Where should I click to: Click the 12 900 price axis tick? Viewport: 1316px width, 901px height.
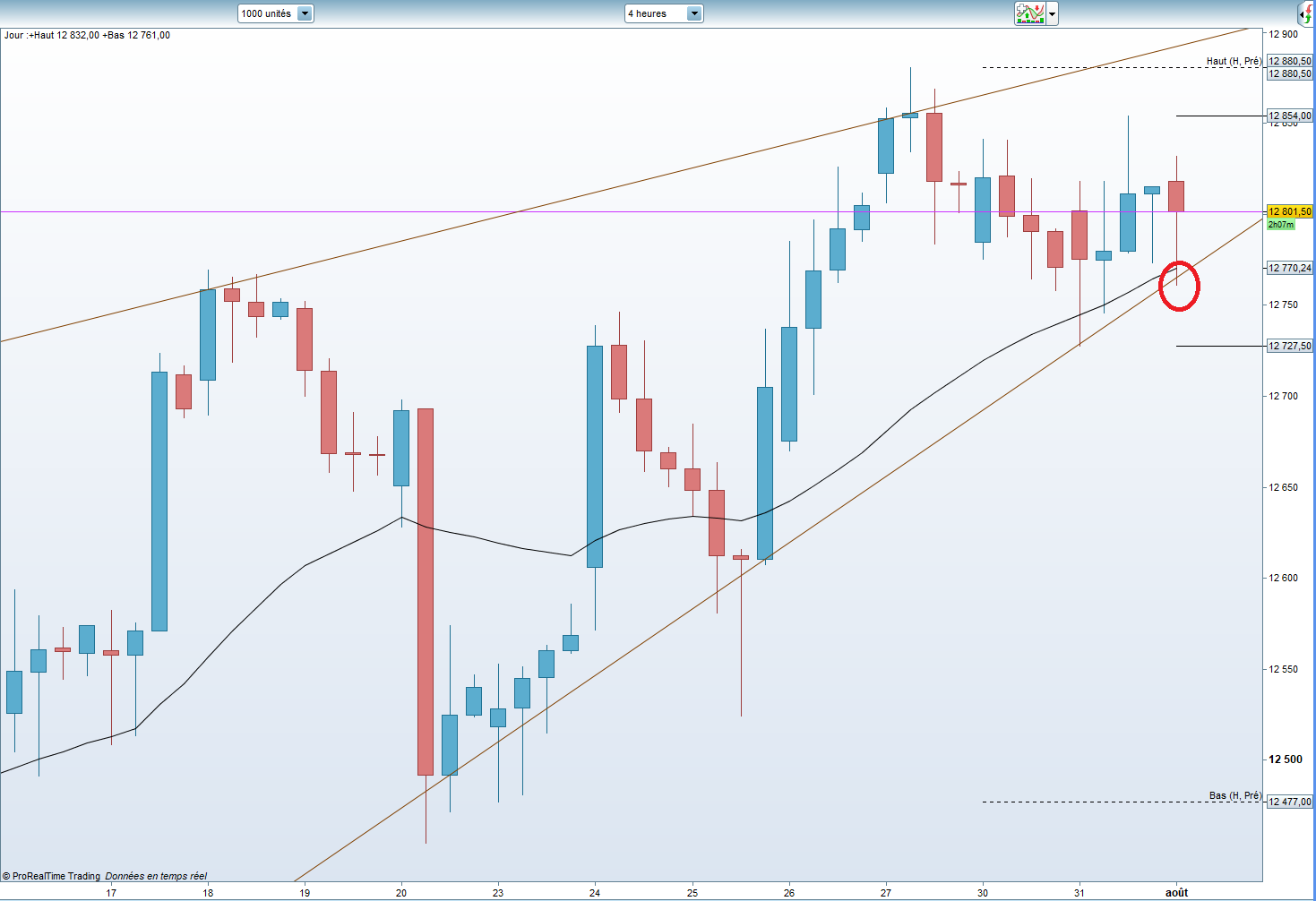(x=1283, y=34)
